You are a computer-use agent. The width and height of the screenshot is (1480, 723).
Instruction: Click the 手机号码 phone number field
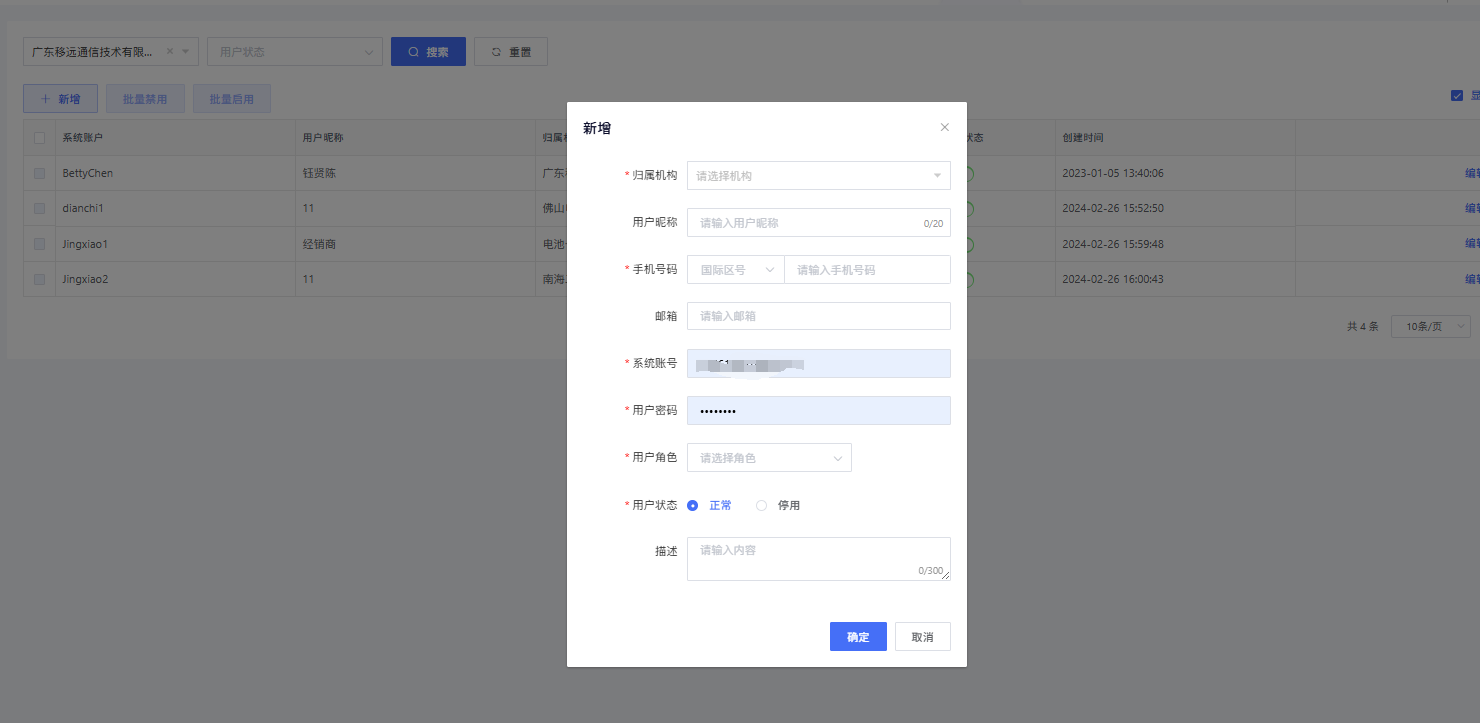tap(866, 270)
